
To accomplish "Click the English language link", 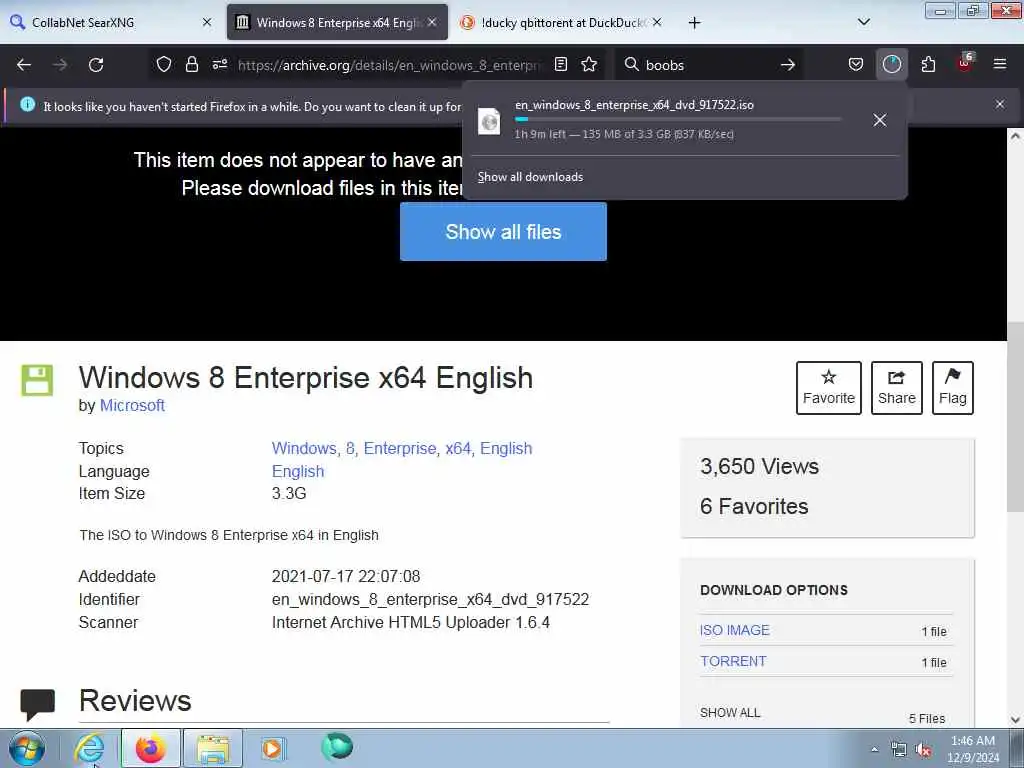I will point(298,472).
